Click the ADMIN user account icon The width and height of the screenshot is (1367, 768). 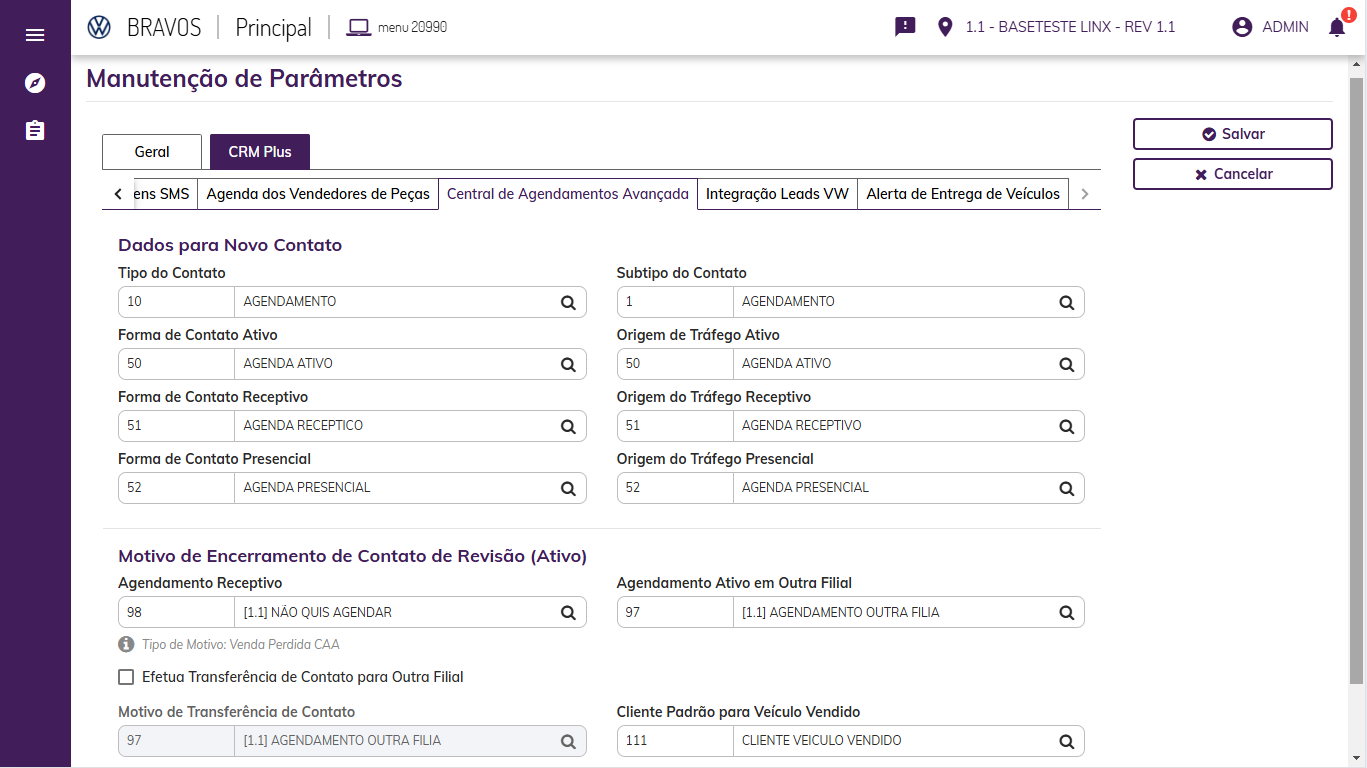[x=1242, y=27]
